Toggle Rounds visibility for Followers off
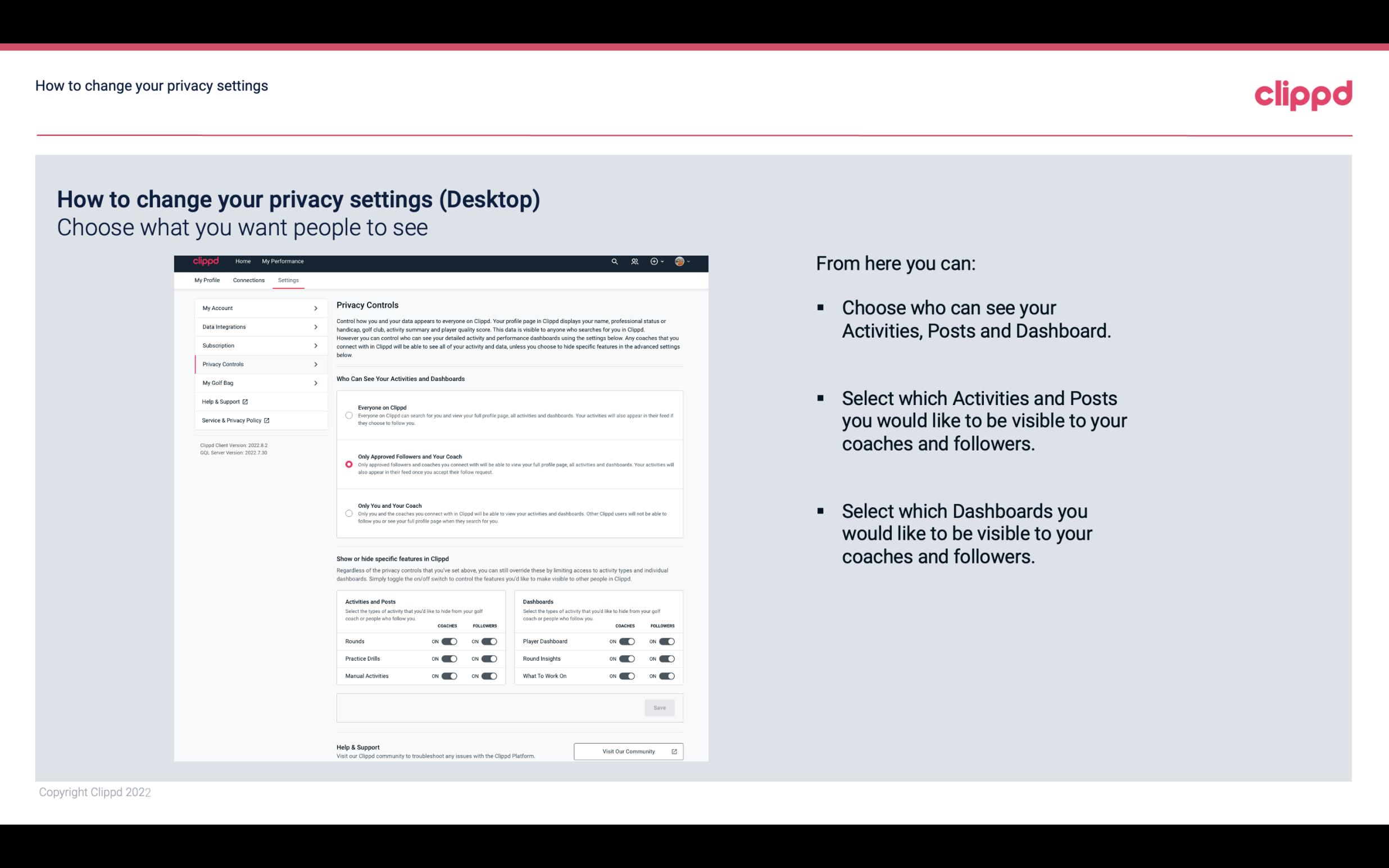This screenshot has height=868, width=1389. pyautogui.click(x=489, y=640)
